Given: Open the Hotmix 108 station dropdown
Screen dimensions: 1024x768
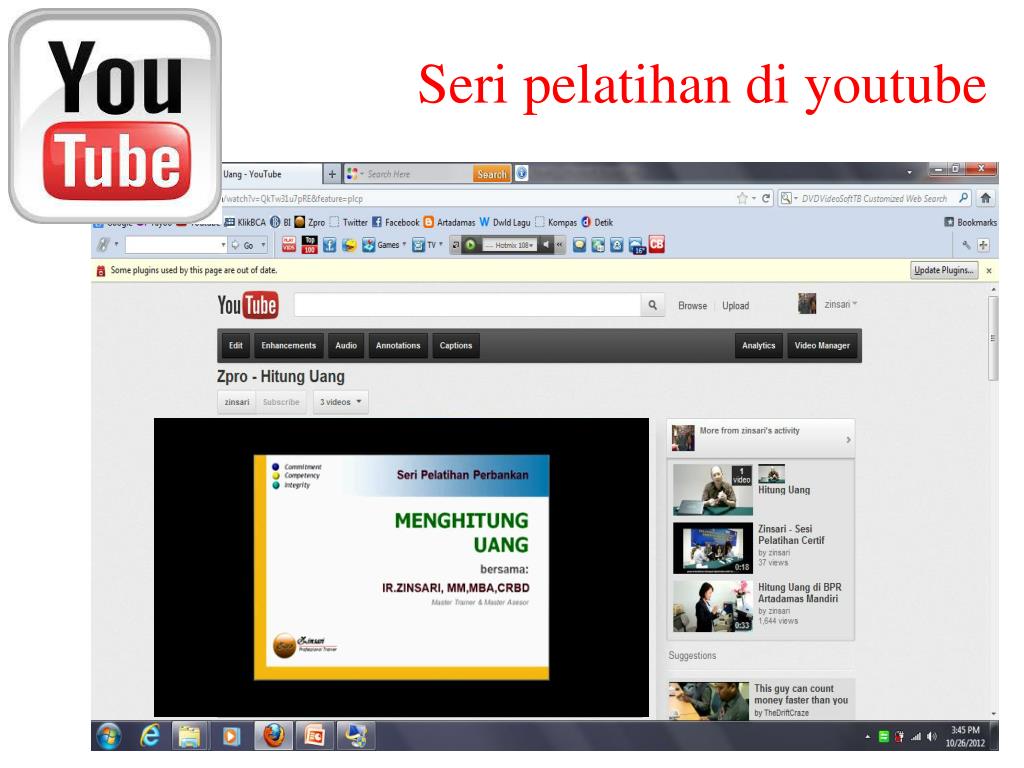Looking at the screenshot, I should pos(509,245).
